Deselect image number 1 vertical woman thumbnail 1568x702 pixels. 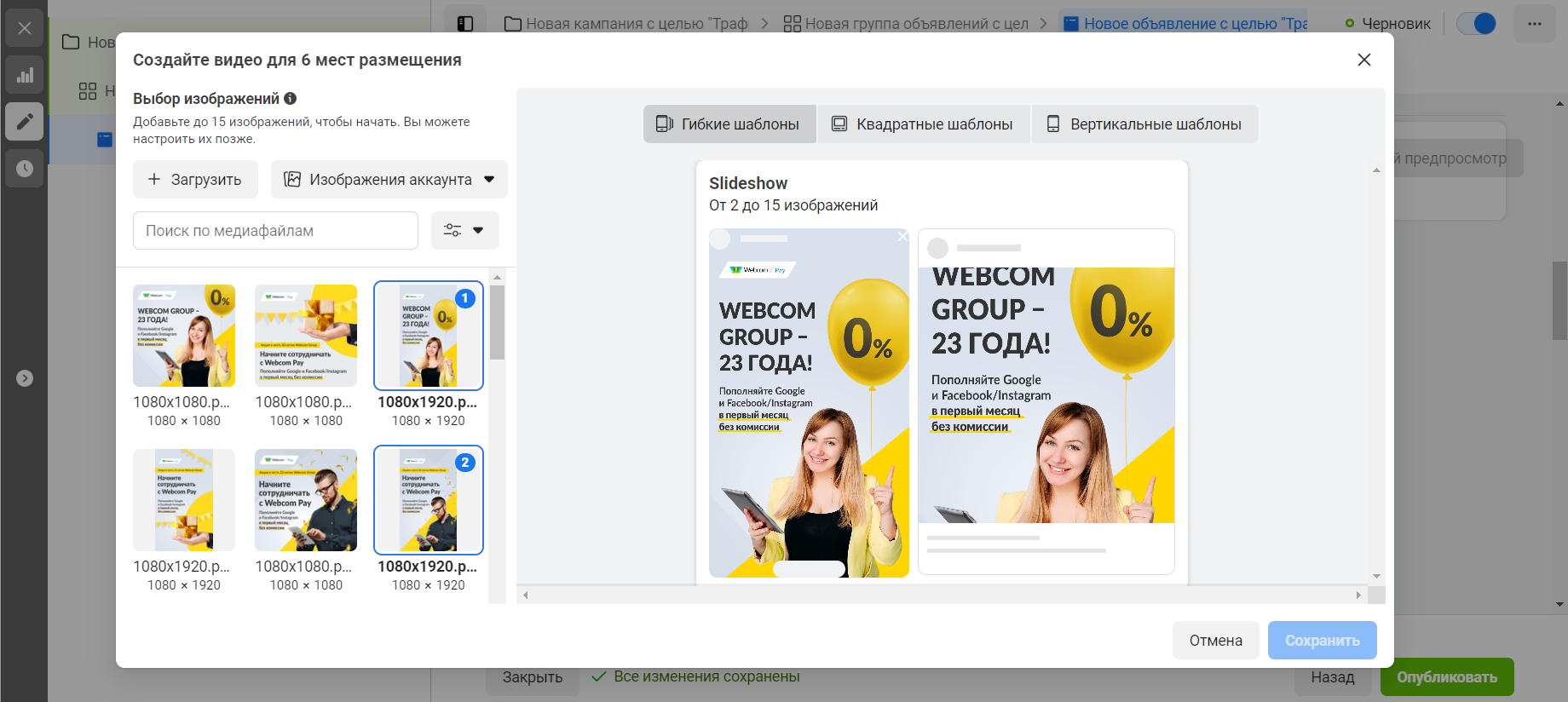[429, 336]
